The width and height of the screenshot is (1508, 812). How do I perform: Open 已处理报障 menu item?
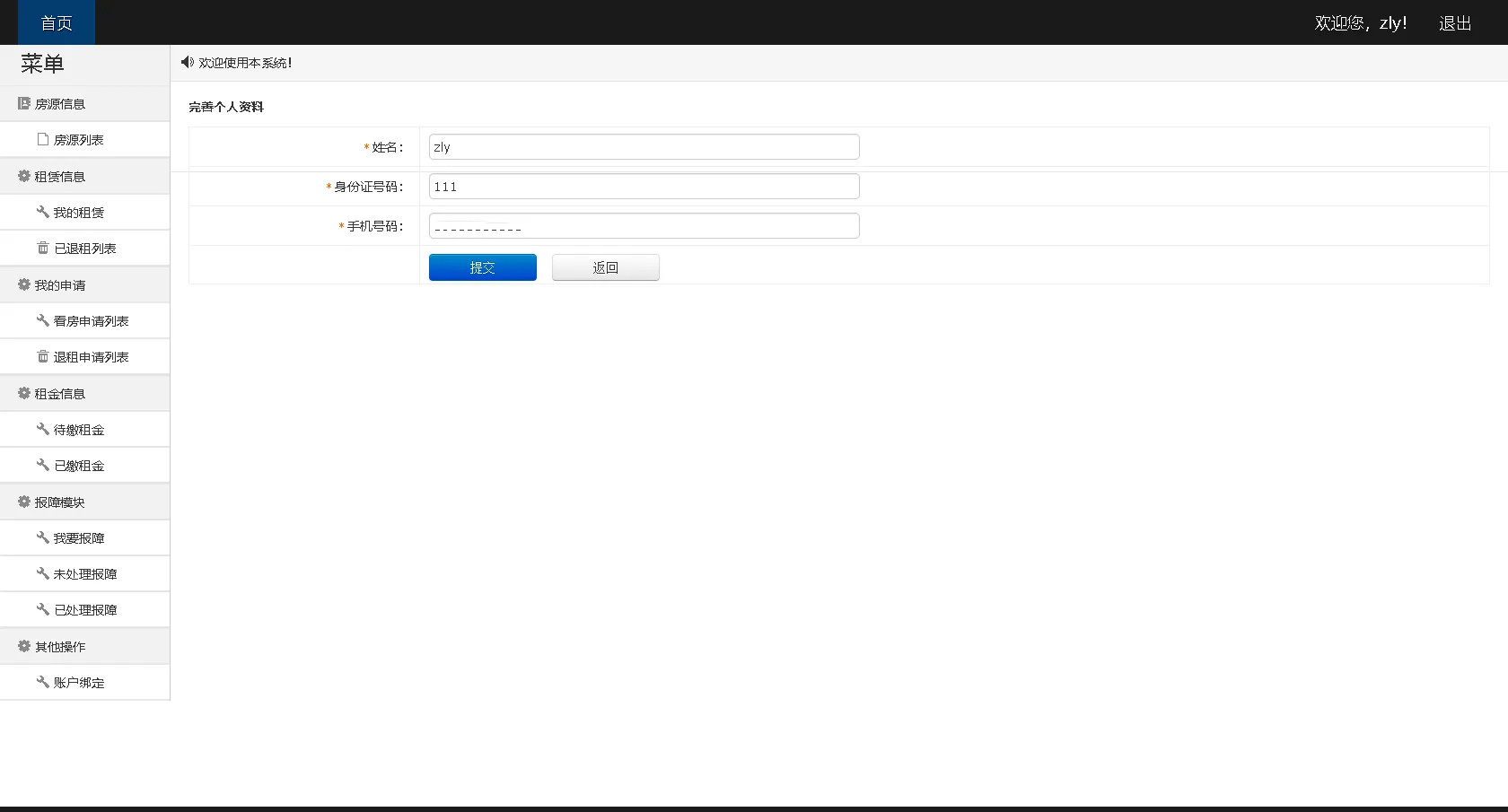84,610
